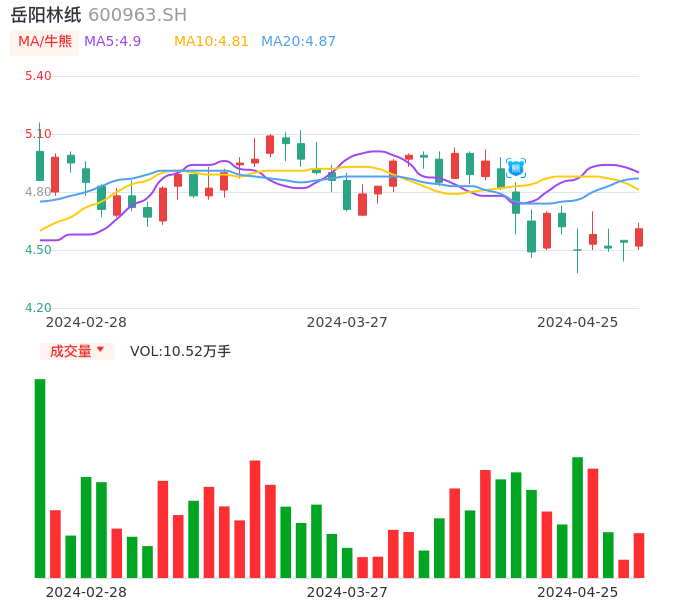Click the tallest green volume bar at far left
This screenshot has width=686, height=606.
pos(40,478)
